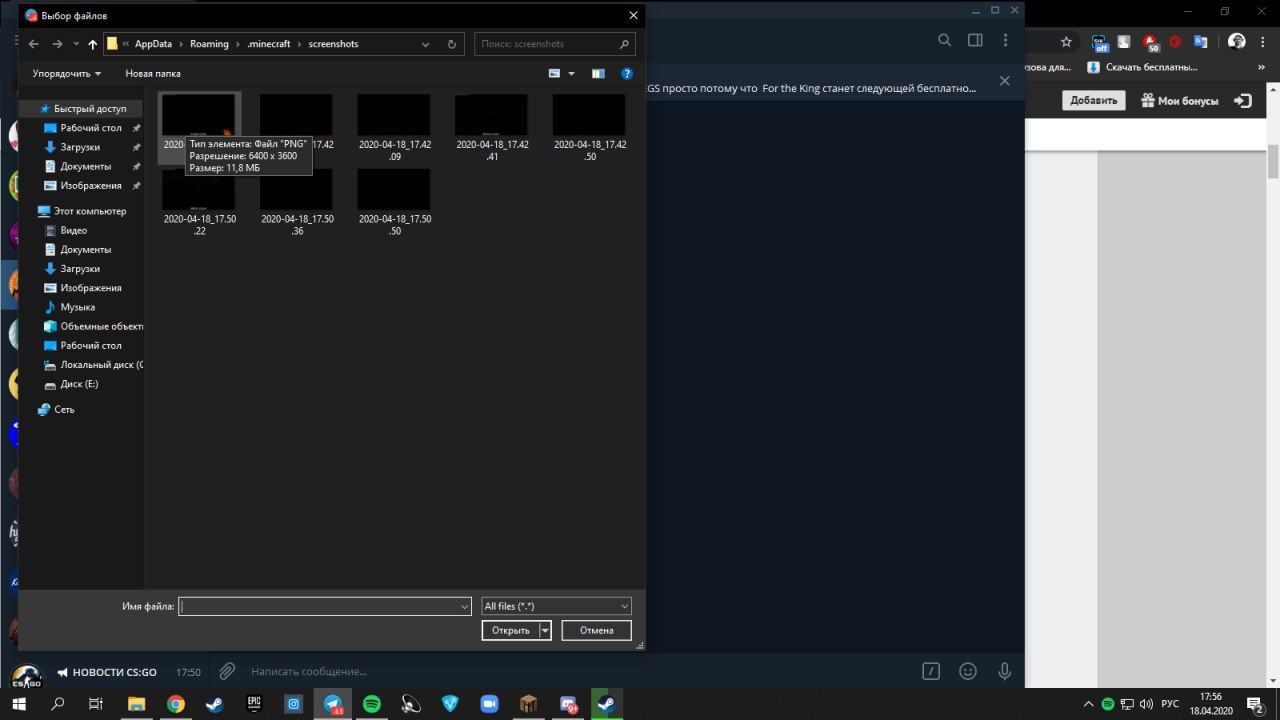This screenshot has height=720, width=1280.
Task: Go back in the file dialog
Action: pos(33,44)
